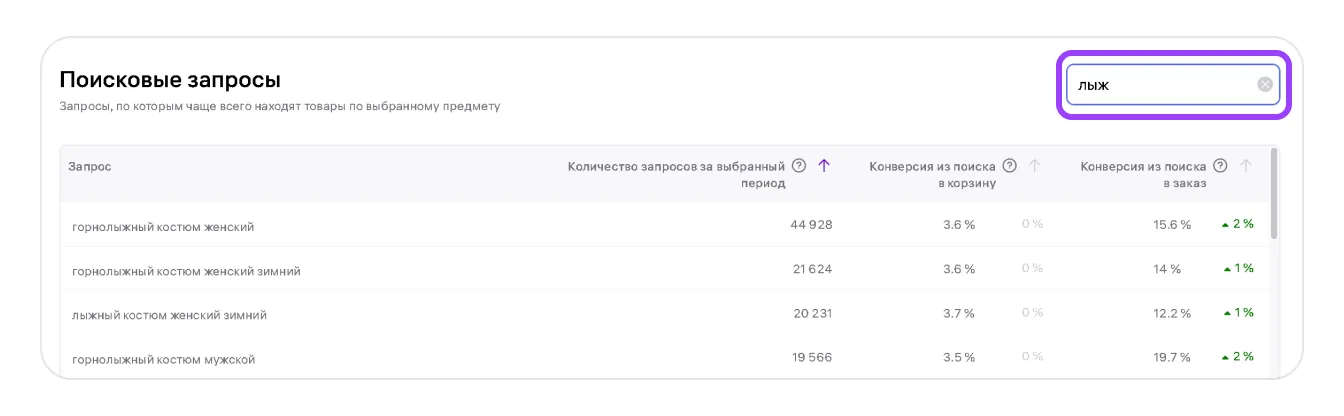
Task: Click the green 2% change in first row
Action: pos(1238,224)
